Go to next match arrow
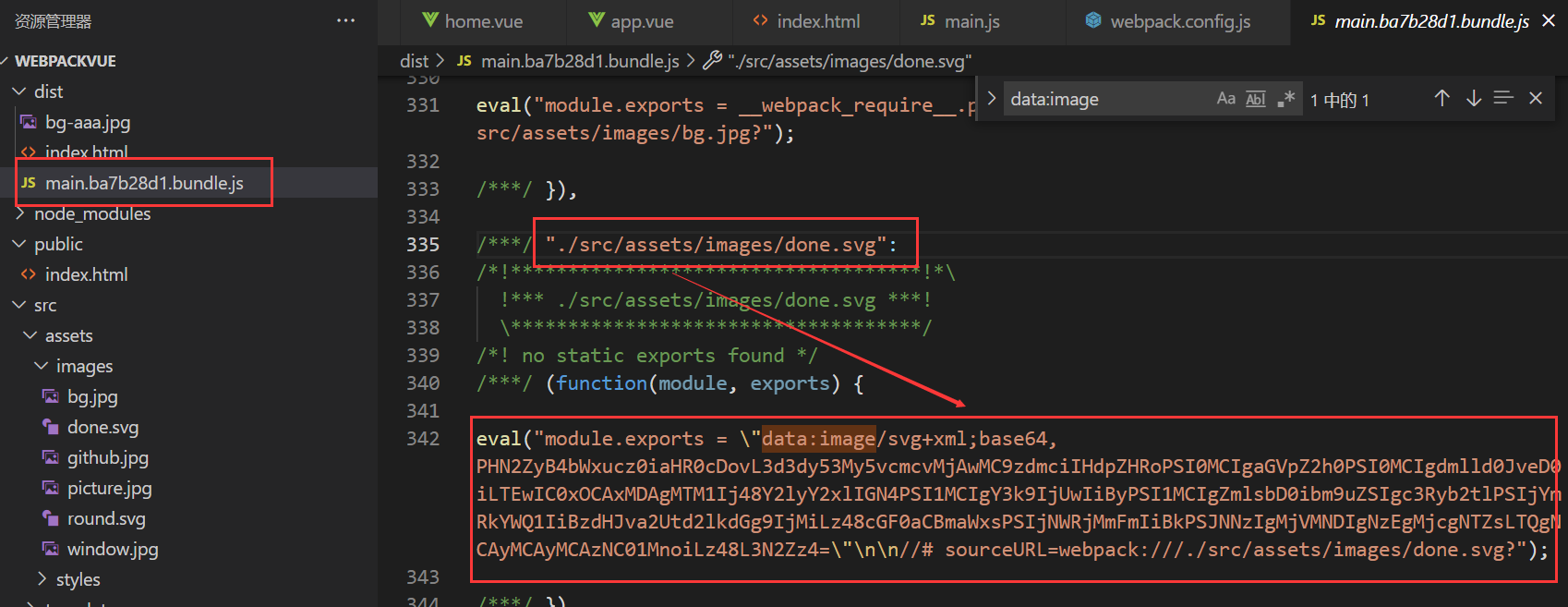Screen dimensions: 1568x607 click(x=1473, y=98)
